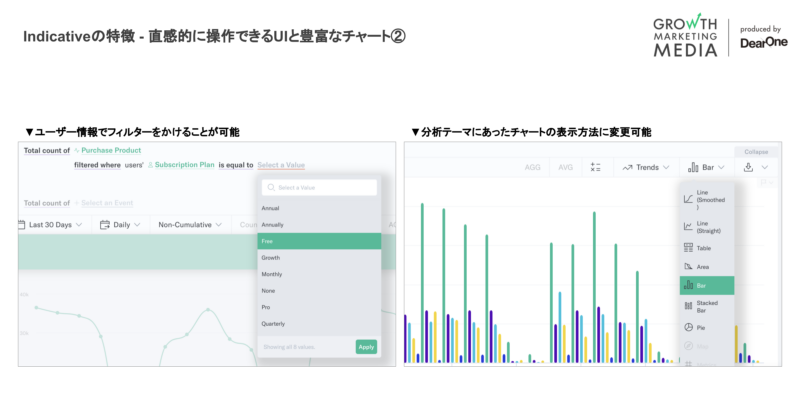This screenshot has width=800, height=420.
Task: Select the highlighted Free value
Action: [x=319, y=241]
